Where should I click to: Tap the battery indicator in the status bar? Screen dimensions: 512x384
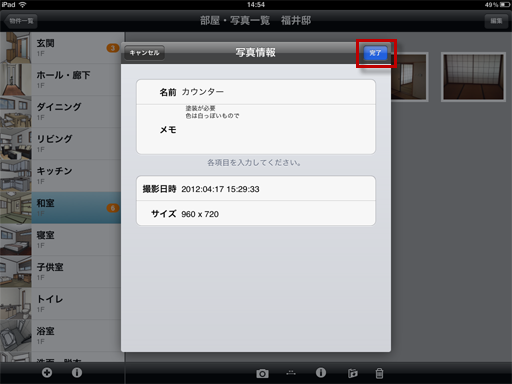click(x=505, y=5)
